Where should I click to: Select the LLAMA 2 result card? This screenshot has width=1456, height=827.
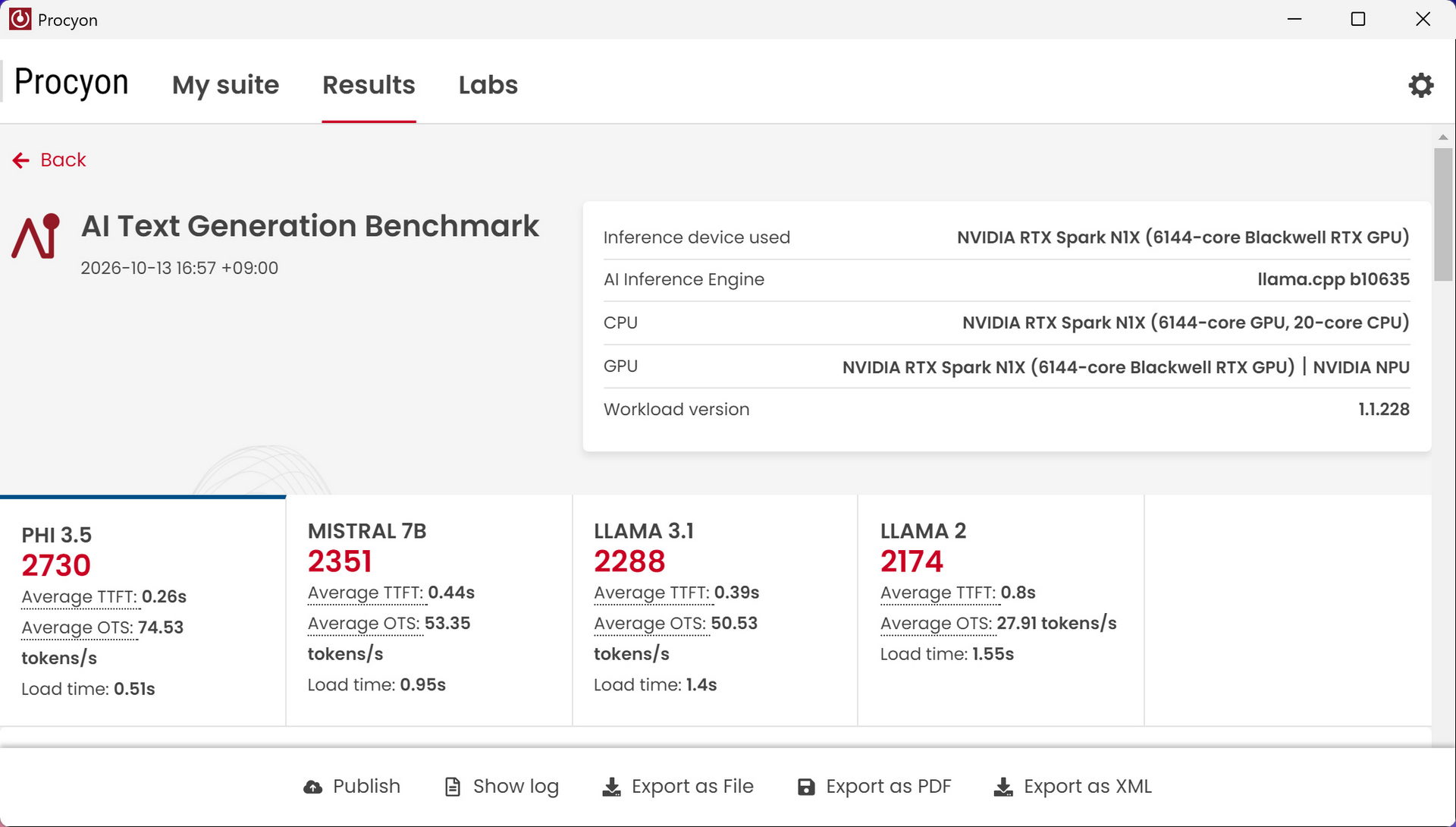pyautogui.click(x=1001, y=611)
